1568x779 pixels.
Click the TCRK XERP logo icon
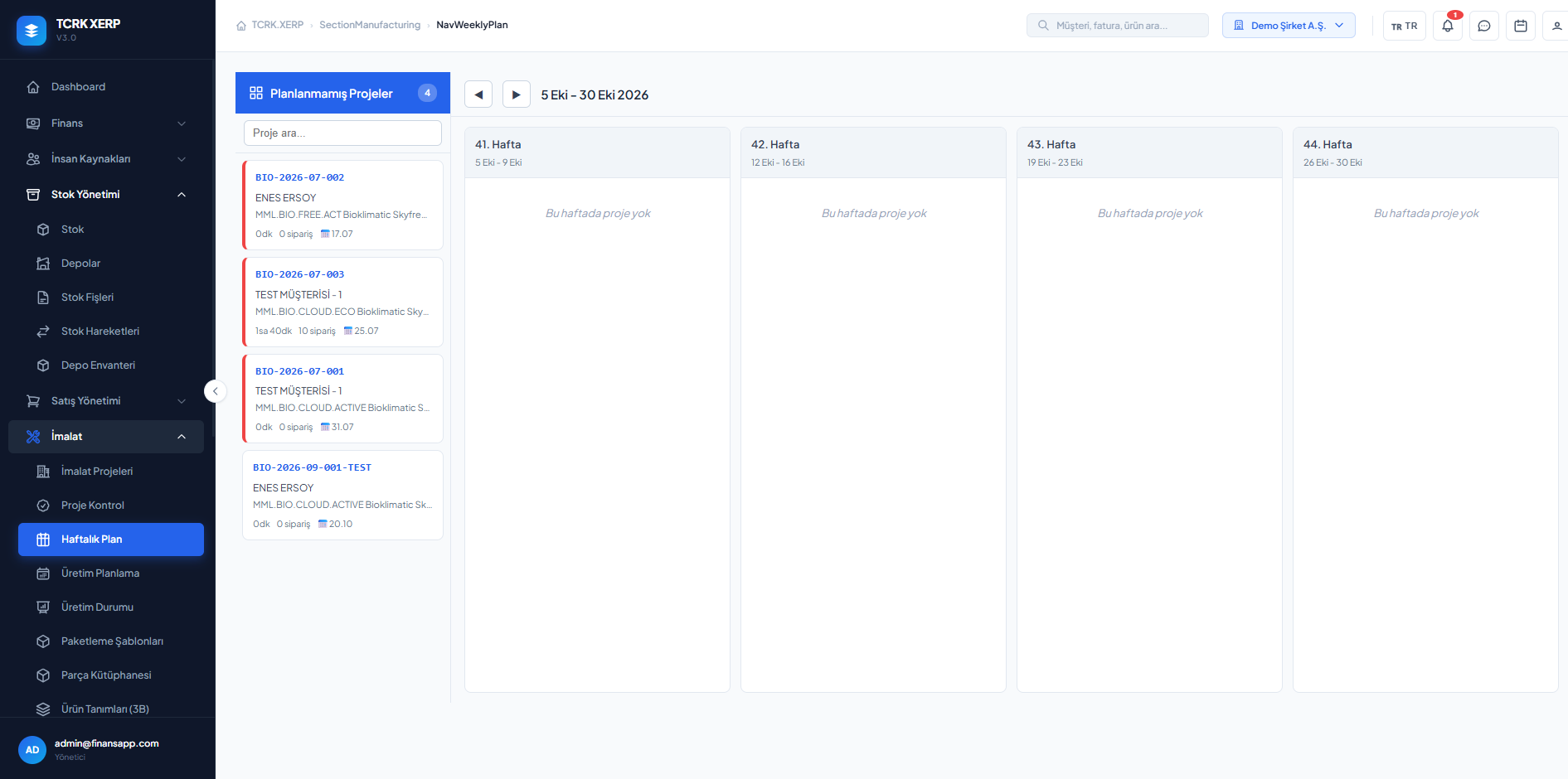32,31
